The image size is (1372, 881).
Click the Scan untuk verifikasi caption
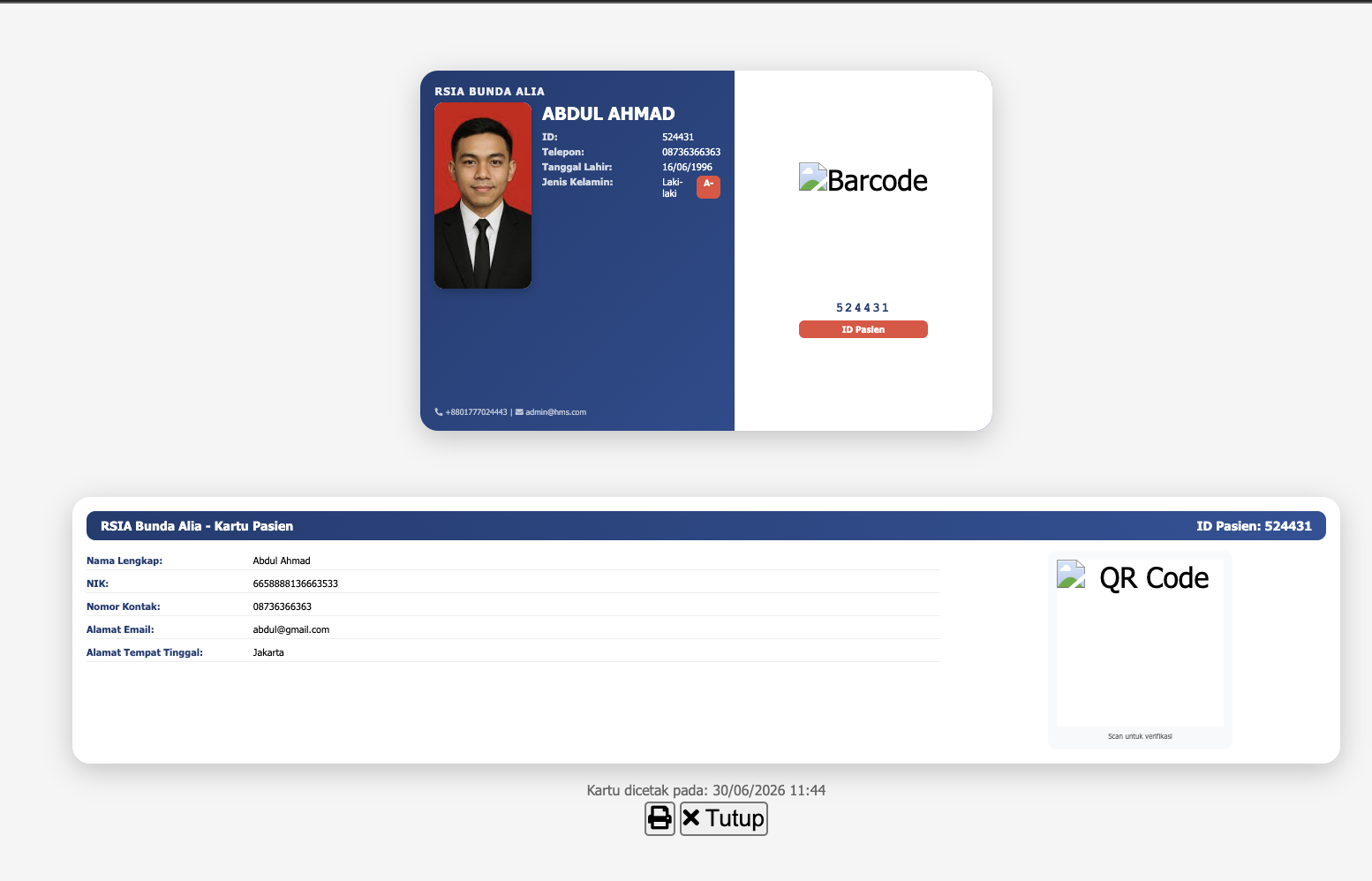(1140, 736)
